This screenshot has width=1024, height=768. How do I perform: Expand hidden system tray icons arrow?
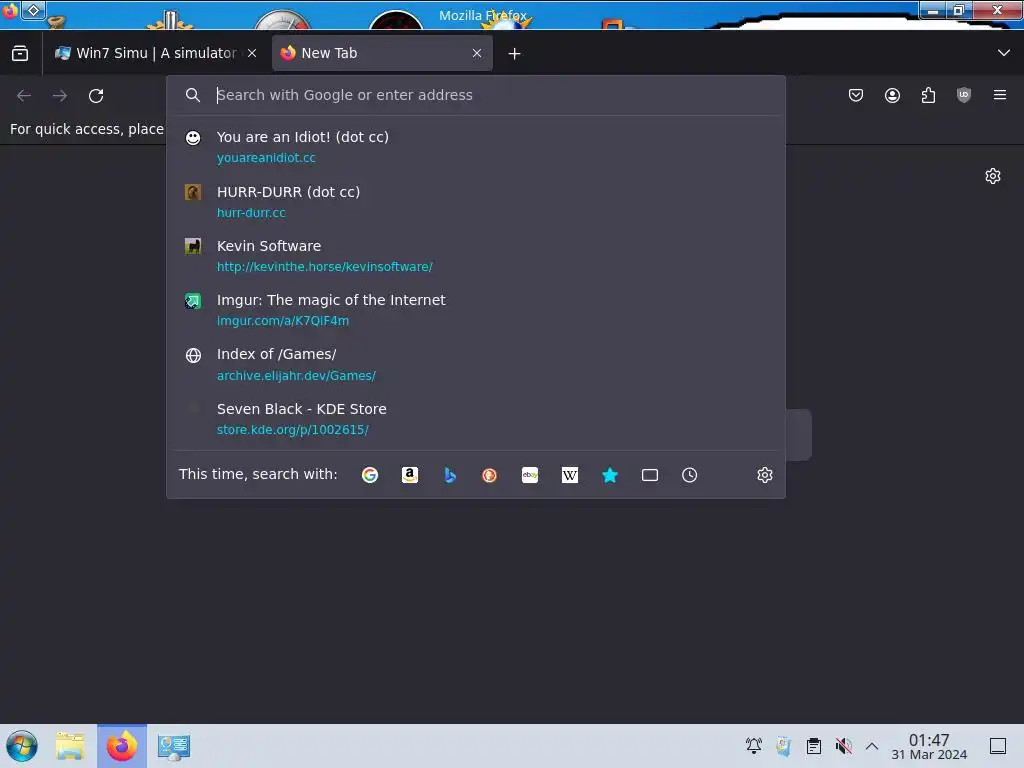click(872, 745)
